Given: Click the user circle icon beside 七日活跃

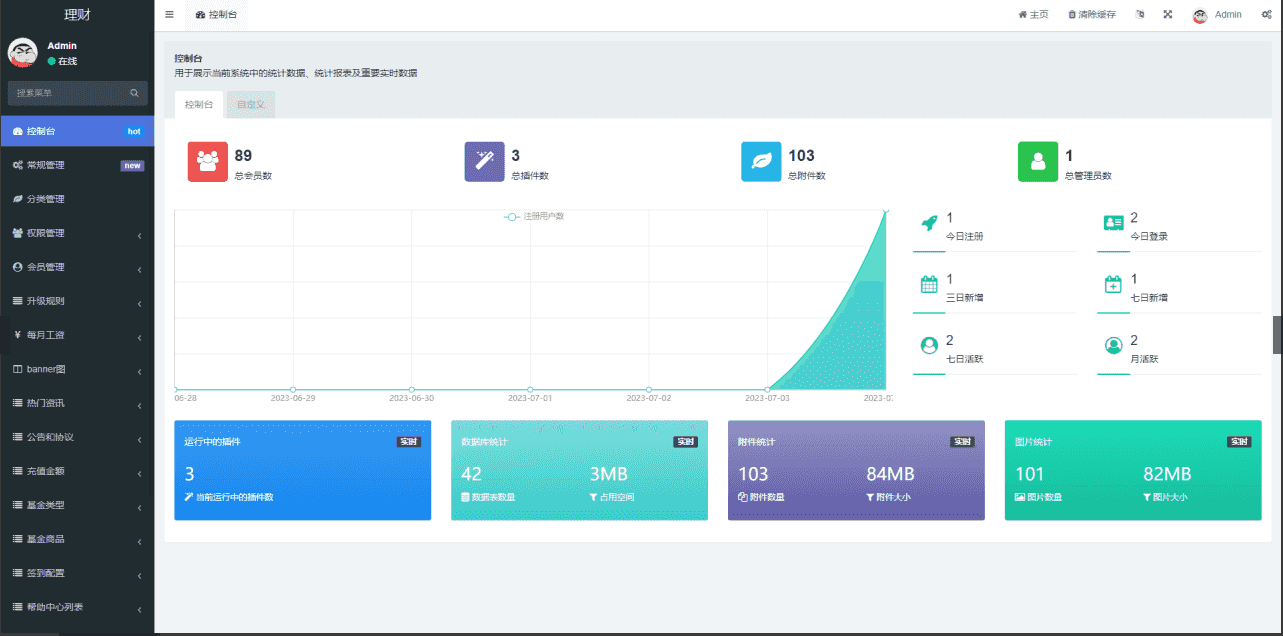Looking at the screenshot, I should (929, 345).
